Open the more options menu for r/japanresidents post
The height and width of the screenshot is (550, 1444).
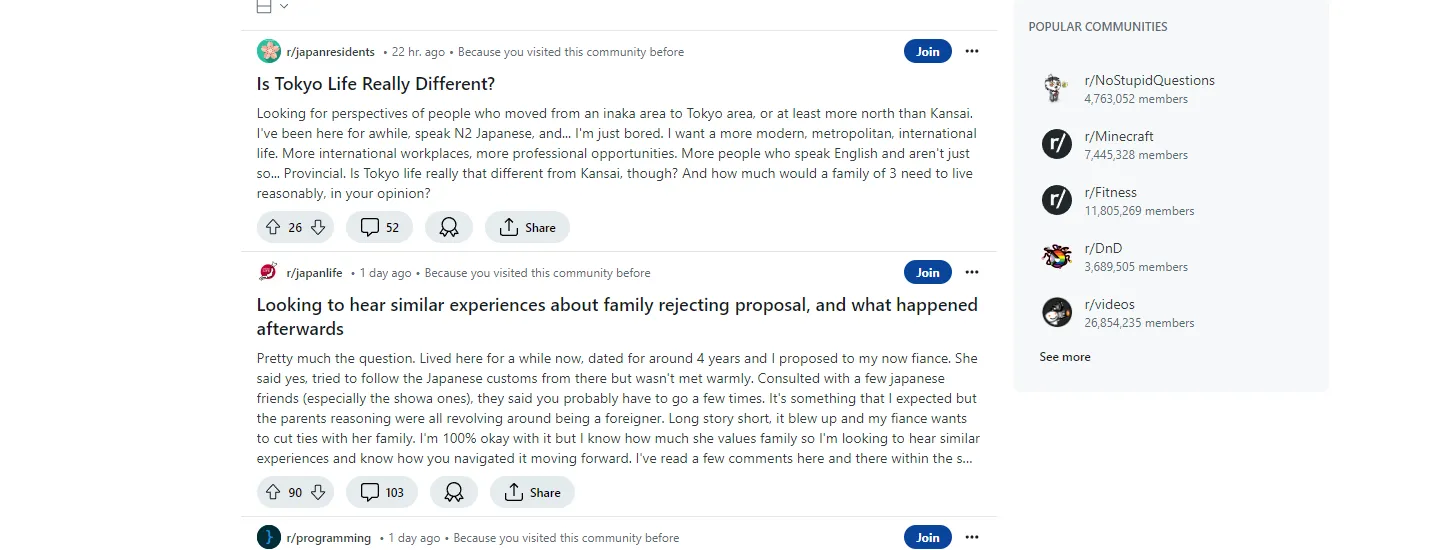(972, 51)
